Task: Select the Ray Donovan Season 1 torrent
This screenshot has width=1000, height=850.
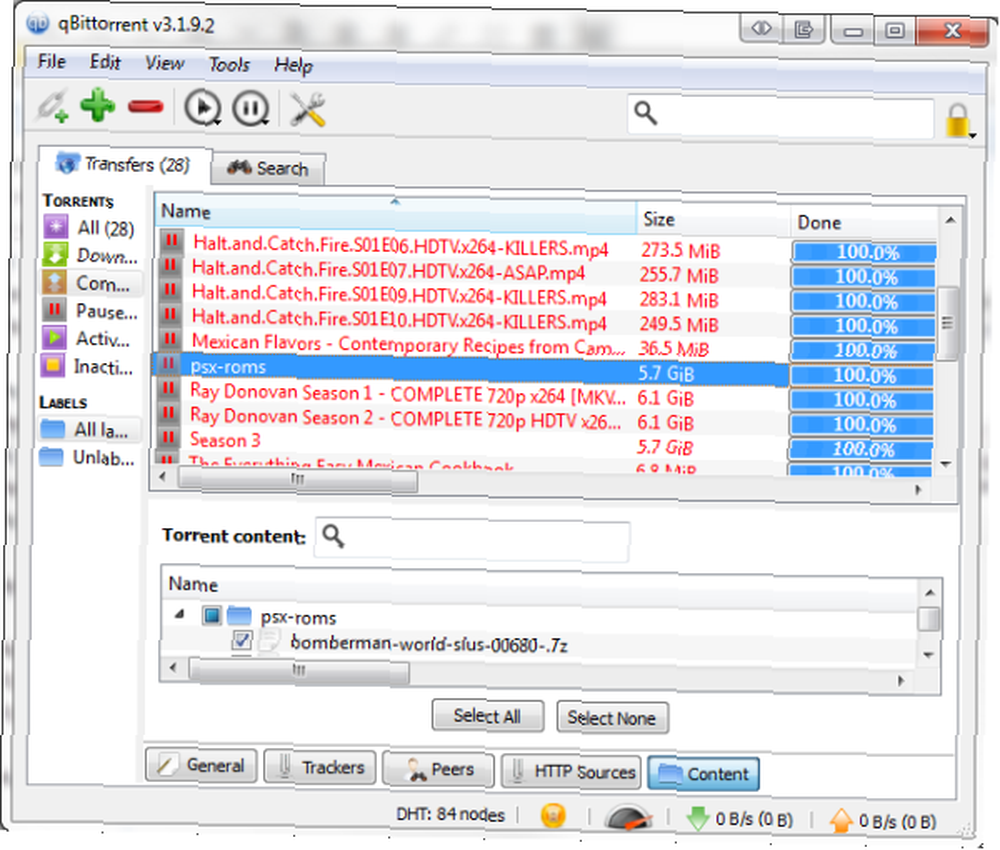Action: (x=407, y=394)
